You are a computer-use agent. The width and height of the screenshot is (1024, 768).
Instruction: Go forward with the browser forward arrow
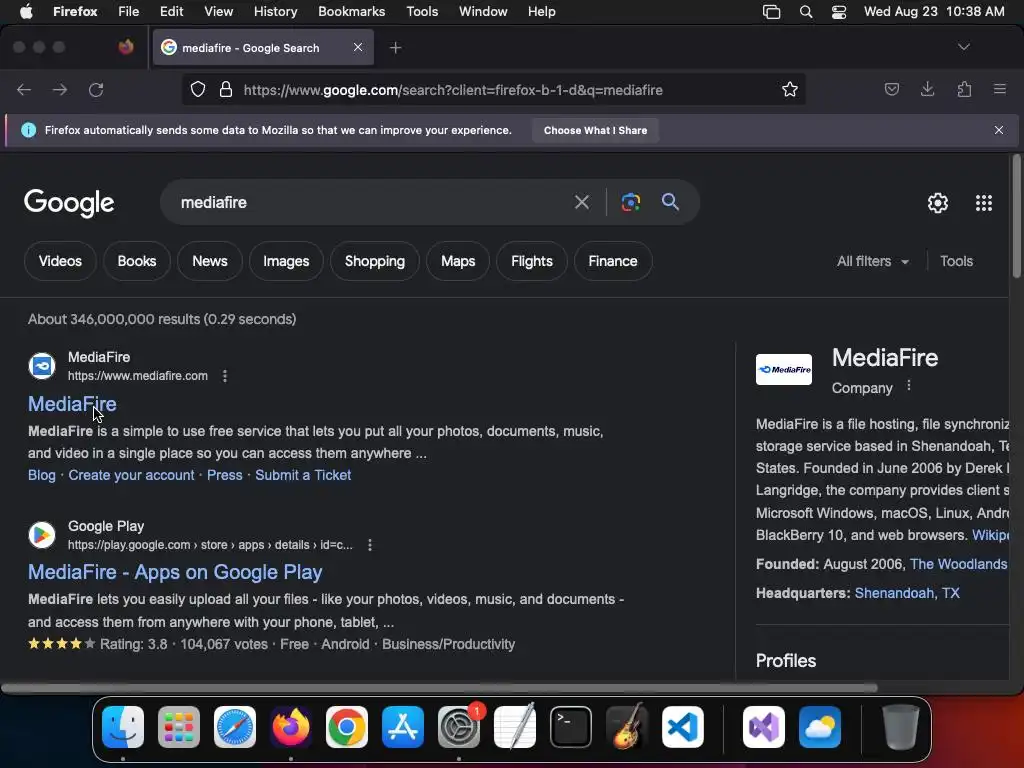(60, 89)
